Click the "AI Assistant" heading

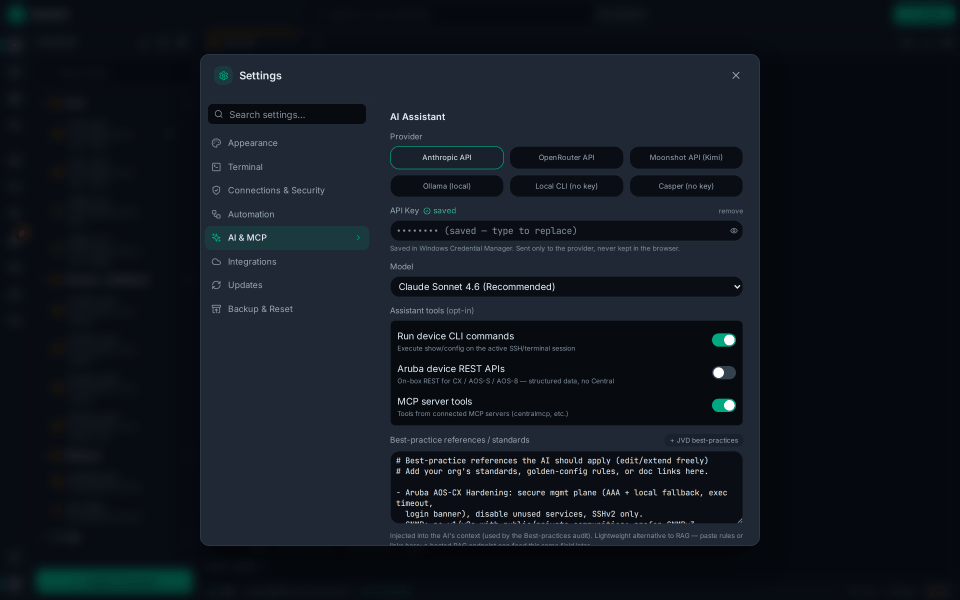point(418,117)
